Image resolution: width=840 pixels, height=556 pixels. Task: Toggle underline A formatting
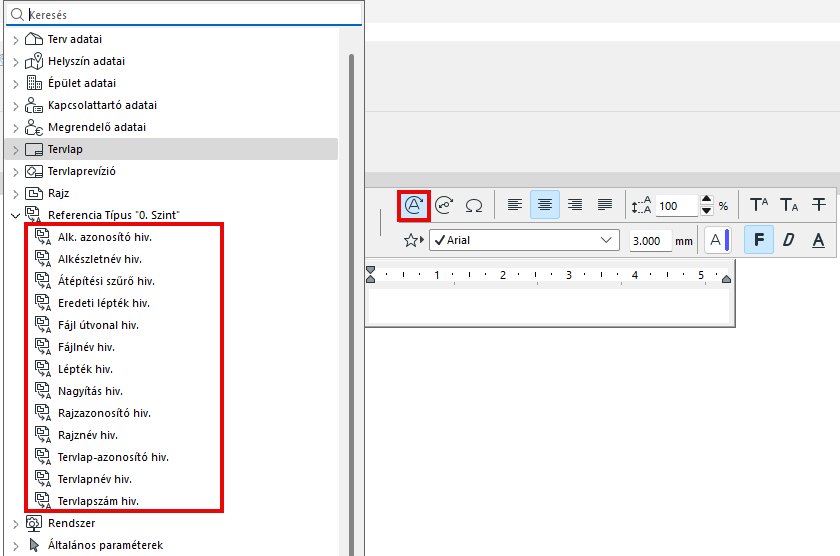point(819,240)
